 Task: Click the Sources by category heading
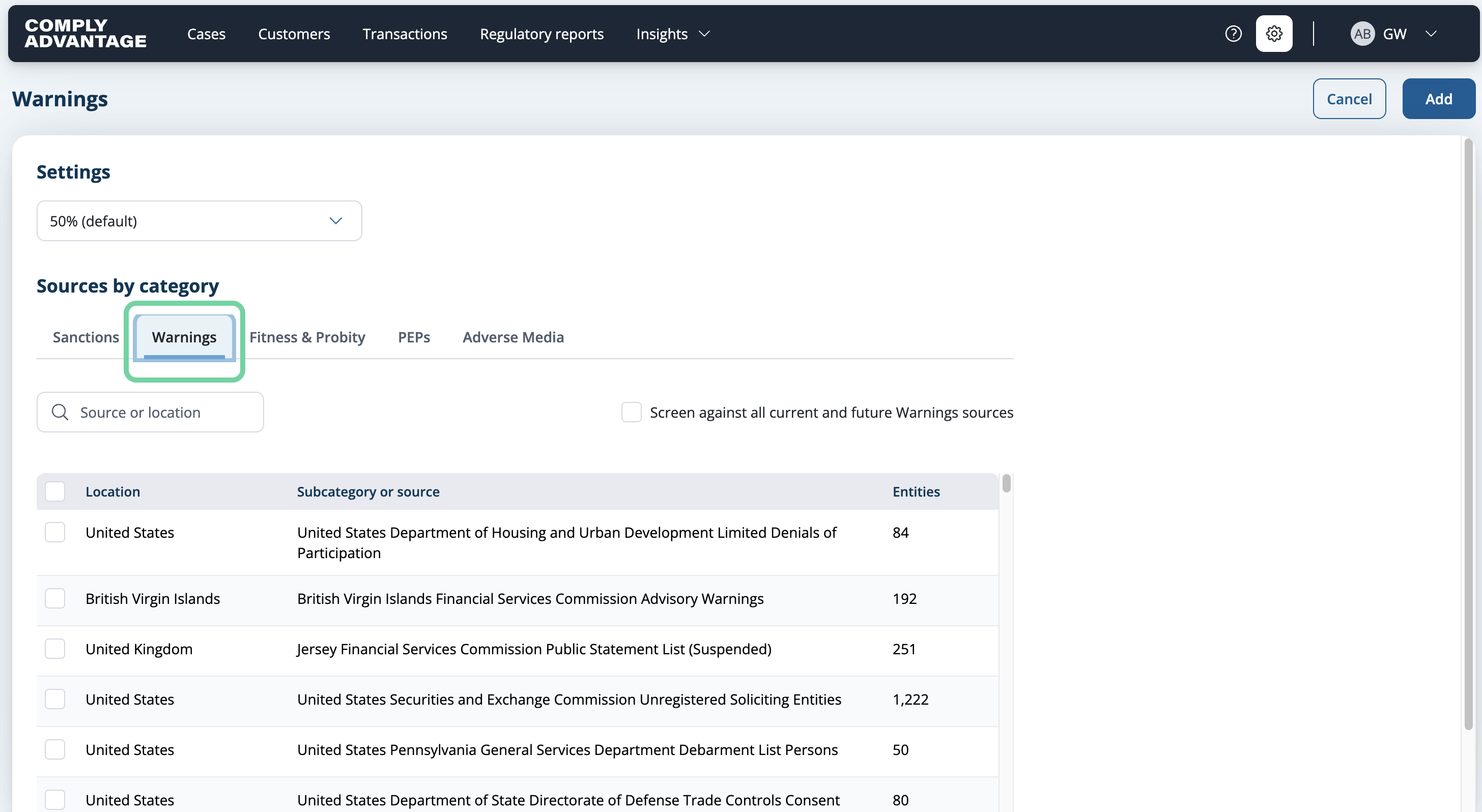pos(128,286)
